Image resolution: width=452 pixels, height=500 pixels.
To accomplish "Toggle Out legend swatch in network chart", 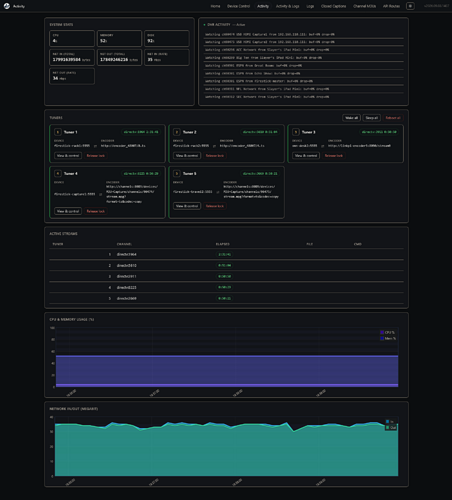I will click(x=388, y=427).
